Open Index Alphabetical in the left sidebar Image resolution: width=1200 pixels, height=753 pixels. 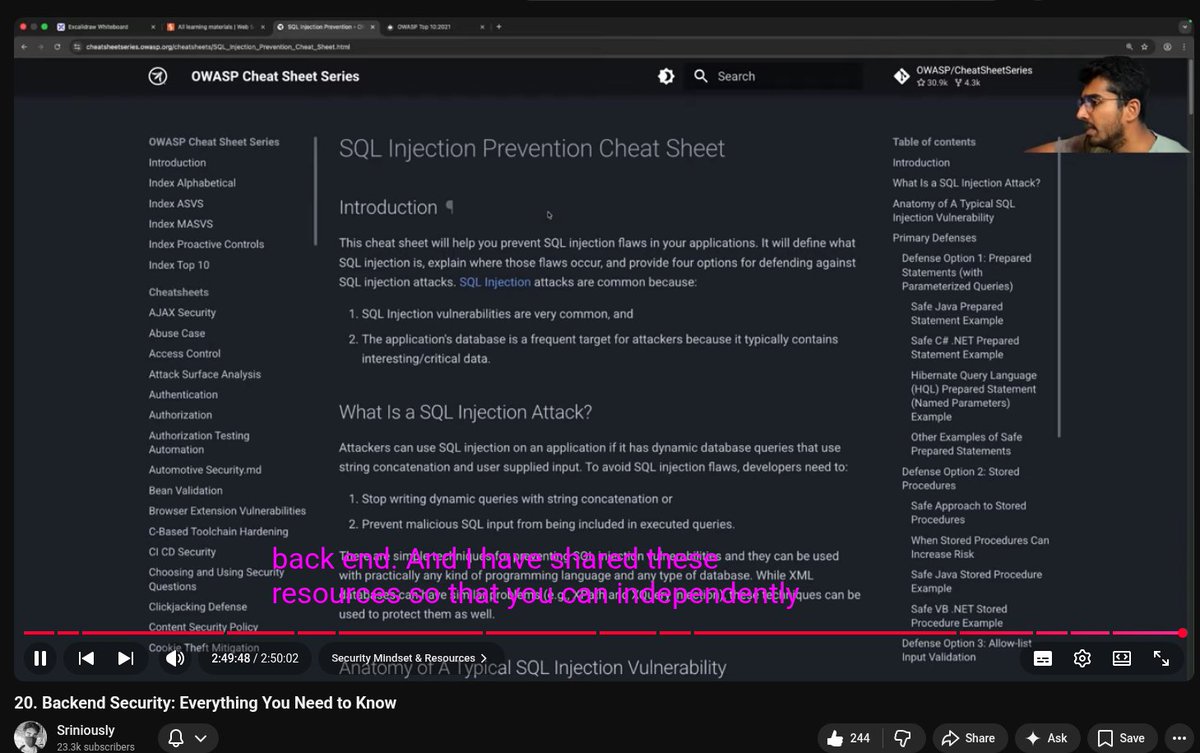(192, 183)
